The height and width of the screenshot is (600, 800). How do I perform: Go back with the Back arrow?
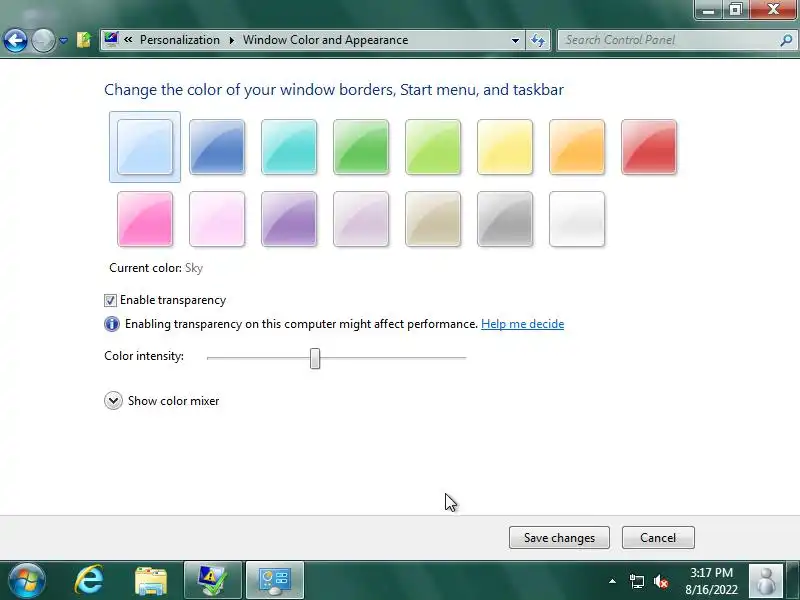(x=15, y=40)
